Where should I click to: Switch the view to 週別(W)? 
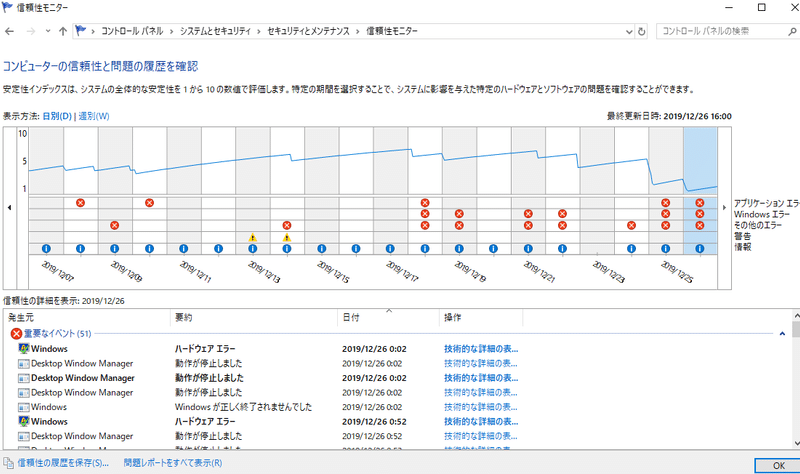tap(94, 116)
